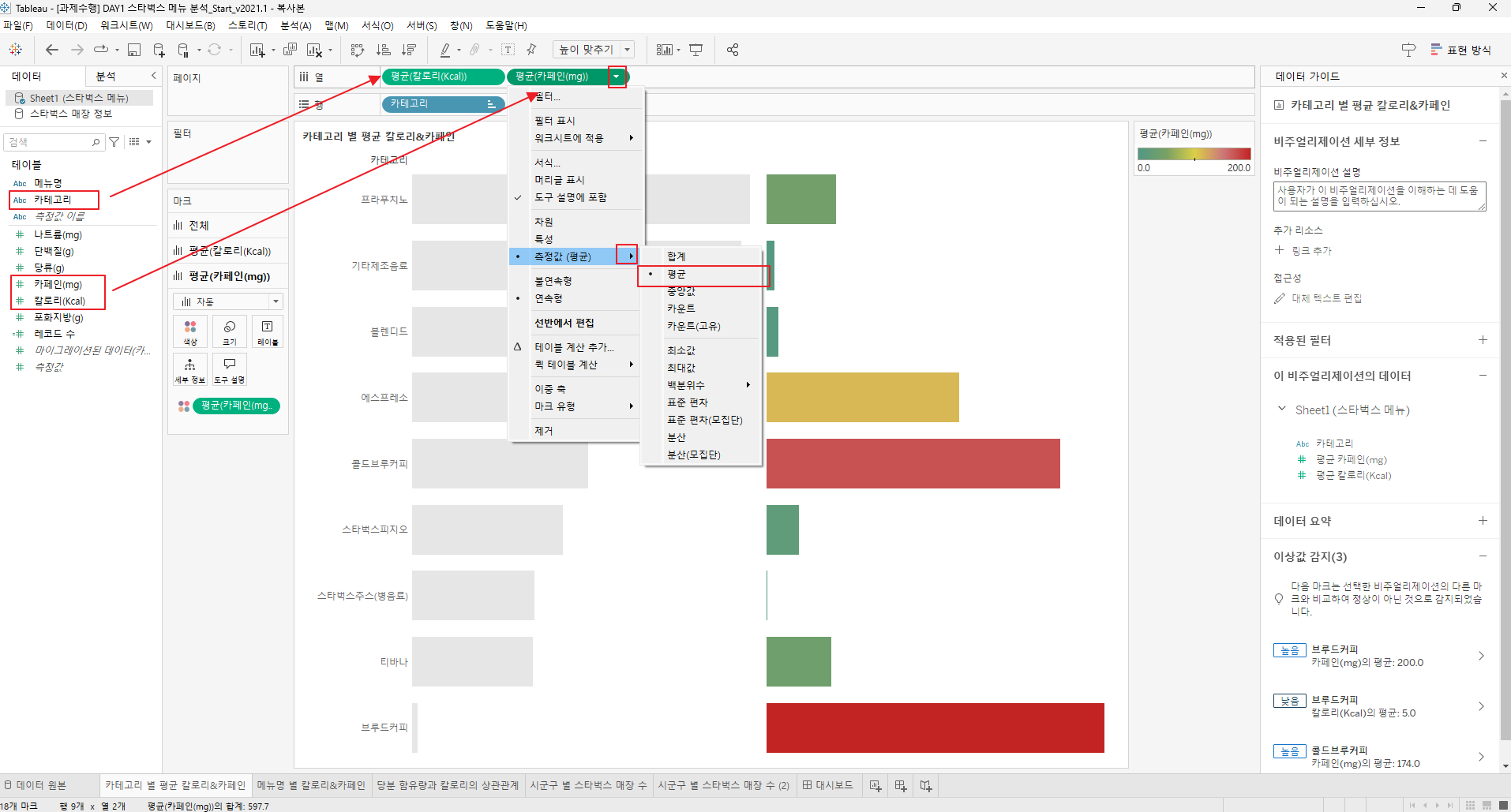Click the 평균(카페인(mg)) color legend gradient
The image size is (1511, 812).
pyautogui.click(x=1194, y=154)
